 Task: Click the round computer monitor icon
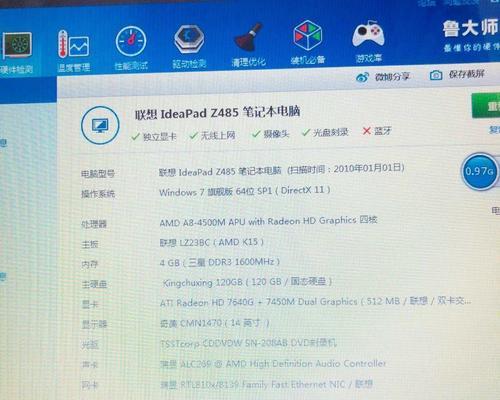click(100, 125)
